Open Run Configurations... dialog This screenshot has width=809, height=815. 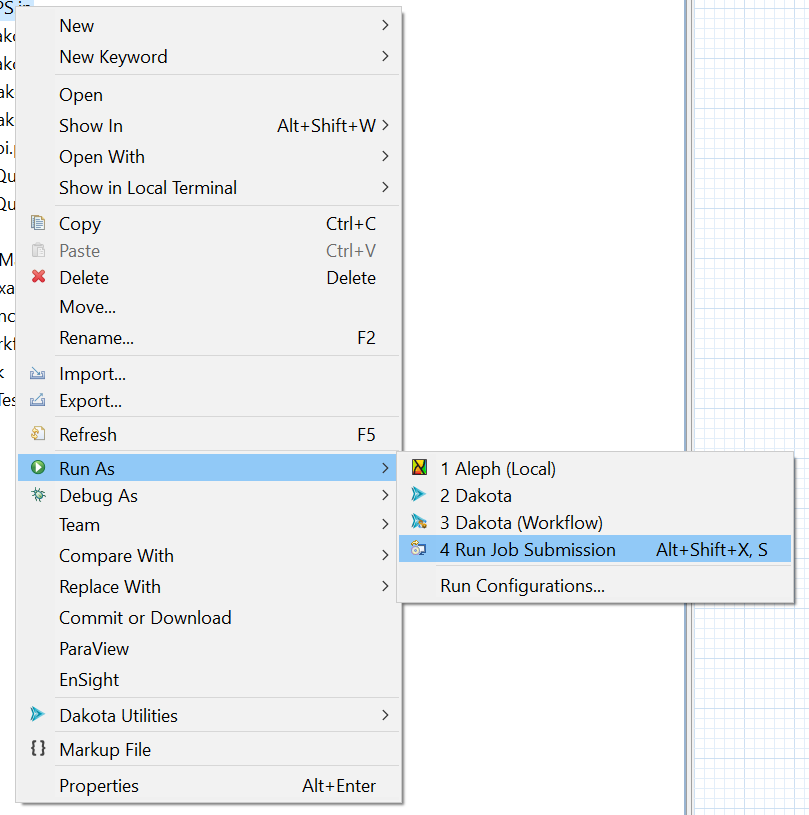pos(522,586)
